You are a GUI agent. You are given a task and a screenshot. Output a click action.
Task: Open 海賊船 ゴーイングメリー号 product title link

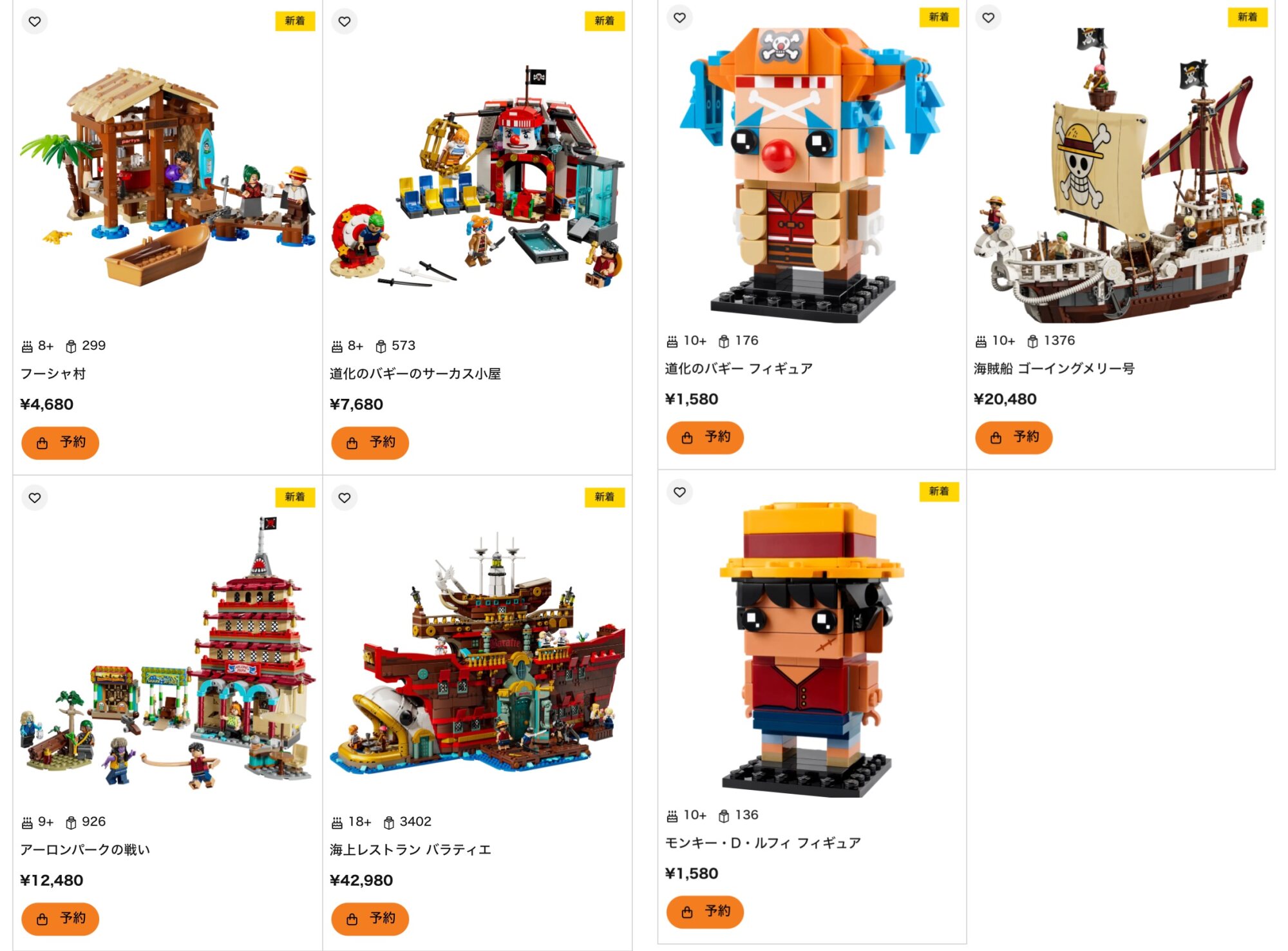1054,369
